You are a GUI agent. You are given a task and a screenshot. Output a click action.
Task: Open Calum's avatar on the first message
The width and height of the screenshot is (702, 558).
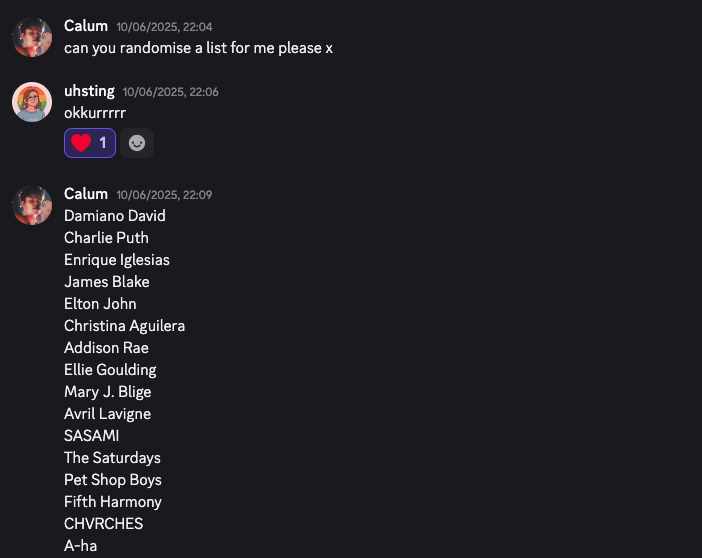click(x=32, y=37)
